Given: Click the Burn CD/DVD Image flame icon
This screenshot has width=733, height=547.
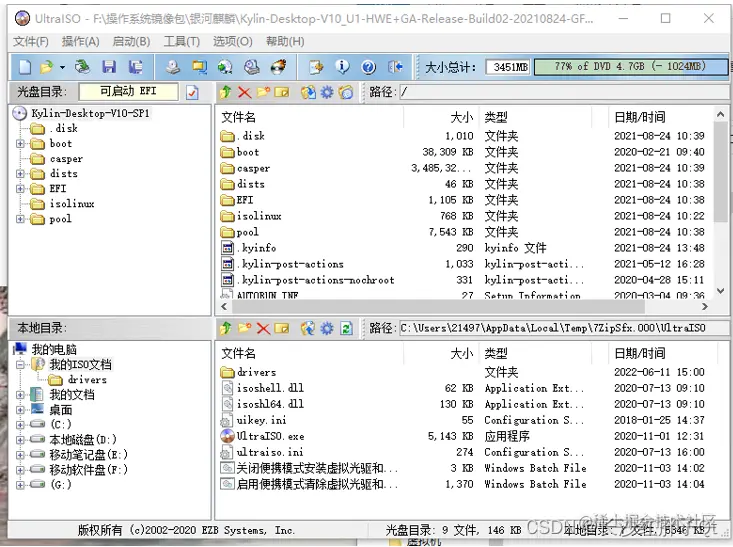Looking at the screenshot, I should pyautogui.click(x=279, y=67).
